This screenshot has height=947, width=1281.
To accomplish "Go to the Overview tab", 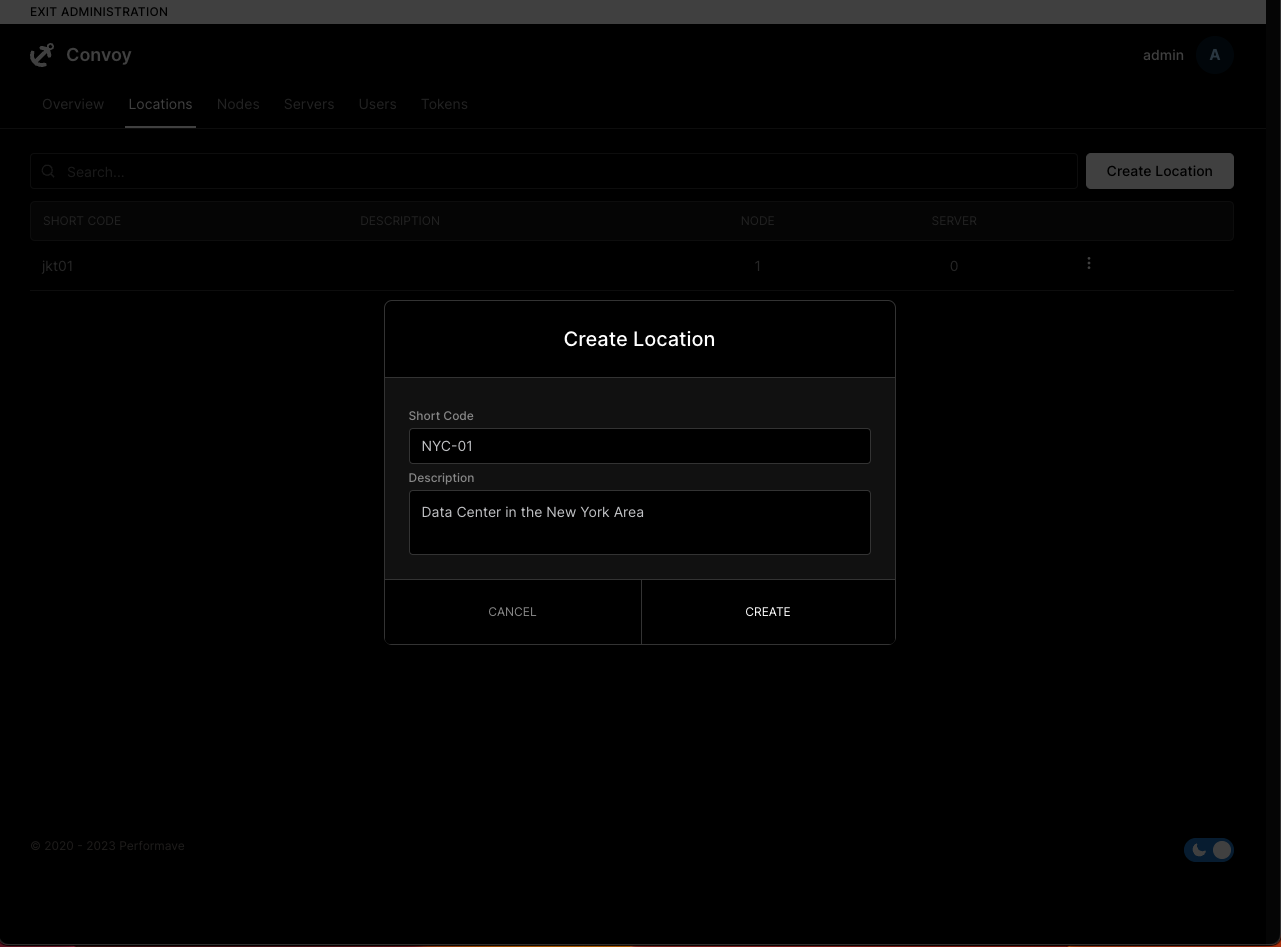I will (x=72, y=104).
